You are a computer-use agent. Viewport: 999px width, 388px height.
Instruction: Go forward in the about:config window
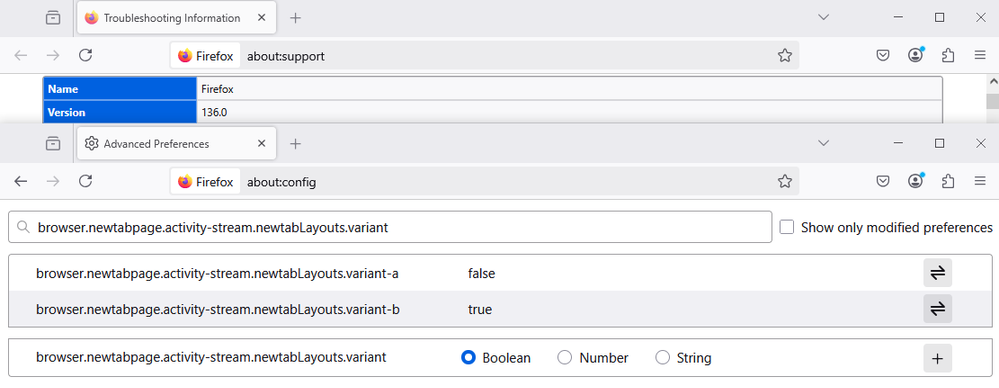pyautogui.click(x=53, y=182)
